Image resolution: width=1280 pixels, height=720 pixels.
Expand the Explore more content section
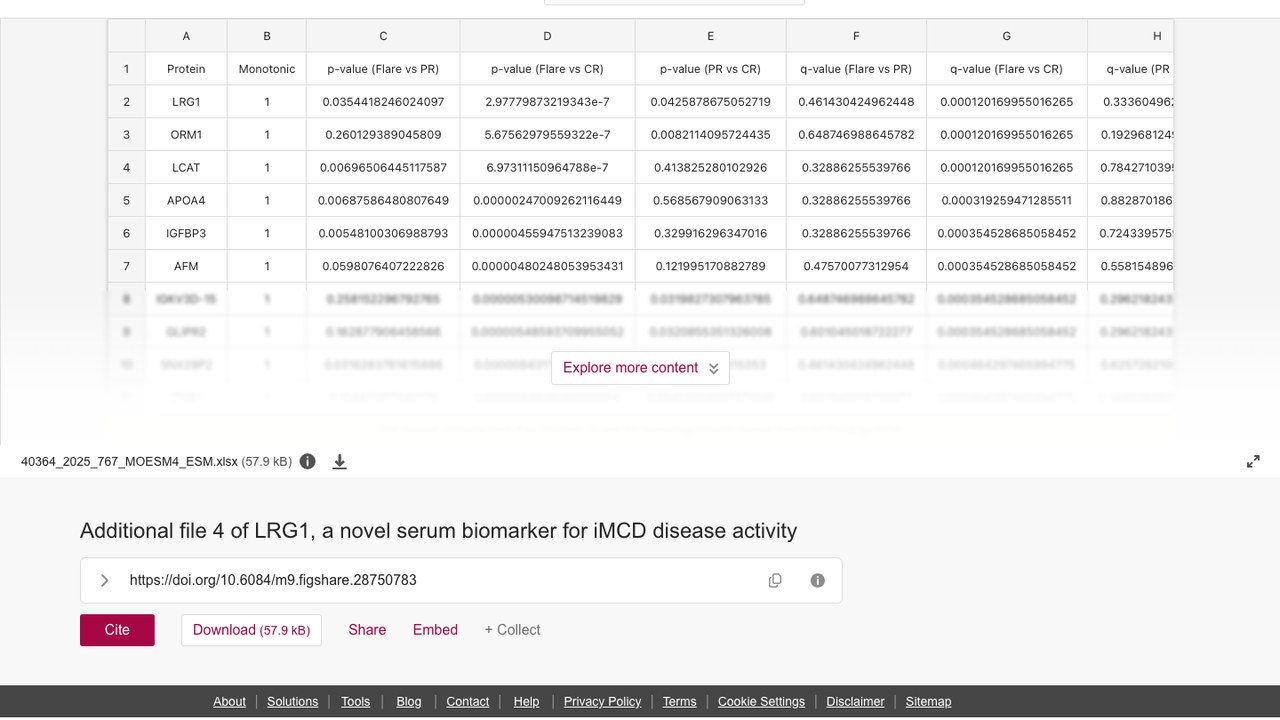640,368
